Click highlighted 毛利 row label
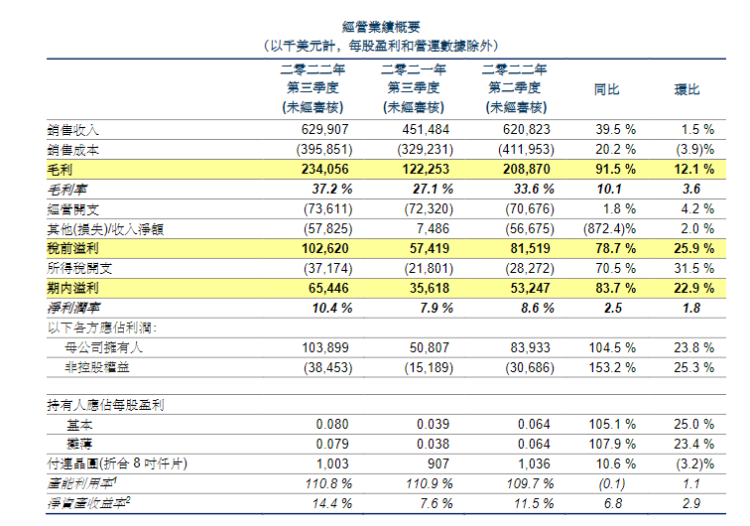Viewport: 750px width, 526px height. tap(60, 170)
